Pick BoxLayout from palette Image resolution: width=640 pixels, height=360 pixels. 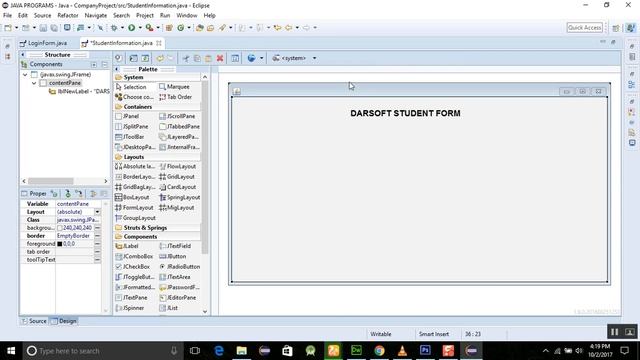tap(132, 197)
